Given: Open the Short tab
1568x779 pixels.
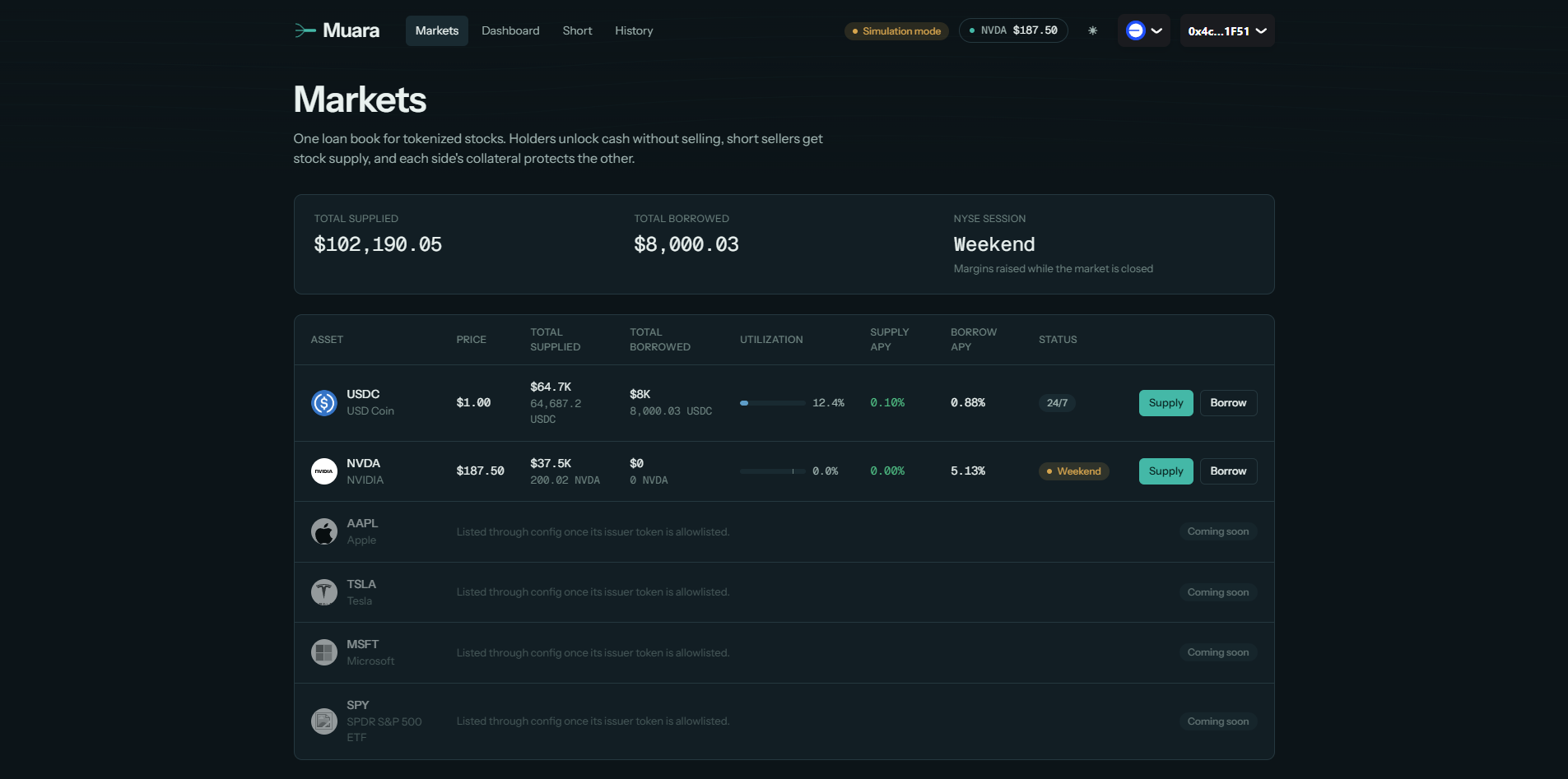Looking at the screenshot, I should click(x=577, y=30).
